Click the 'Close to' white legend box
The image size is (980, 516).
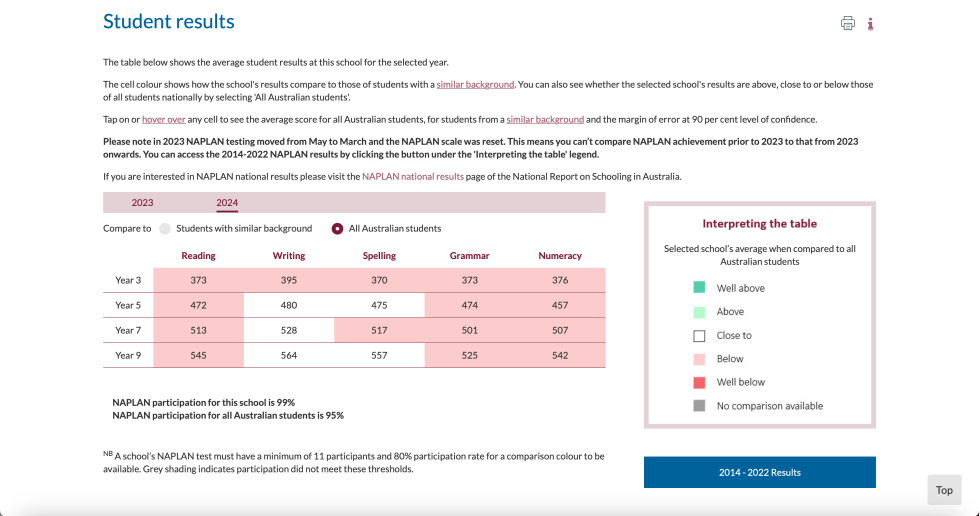coord(699,335)
